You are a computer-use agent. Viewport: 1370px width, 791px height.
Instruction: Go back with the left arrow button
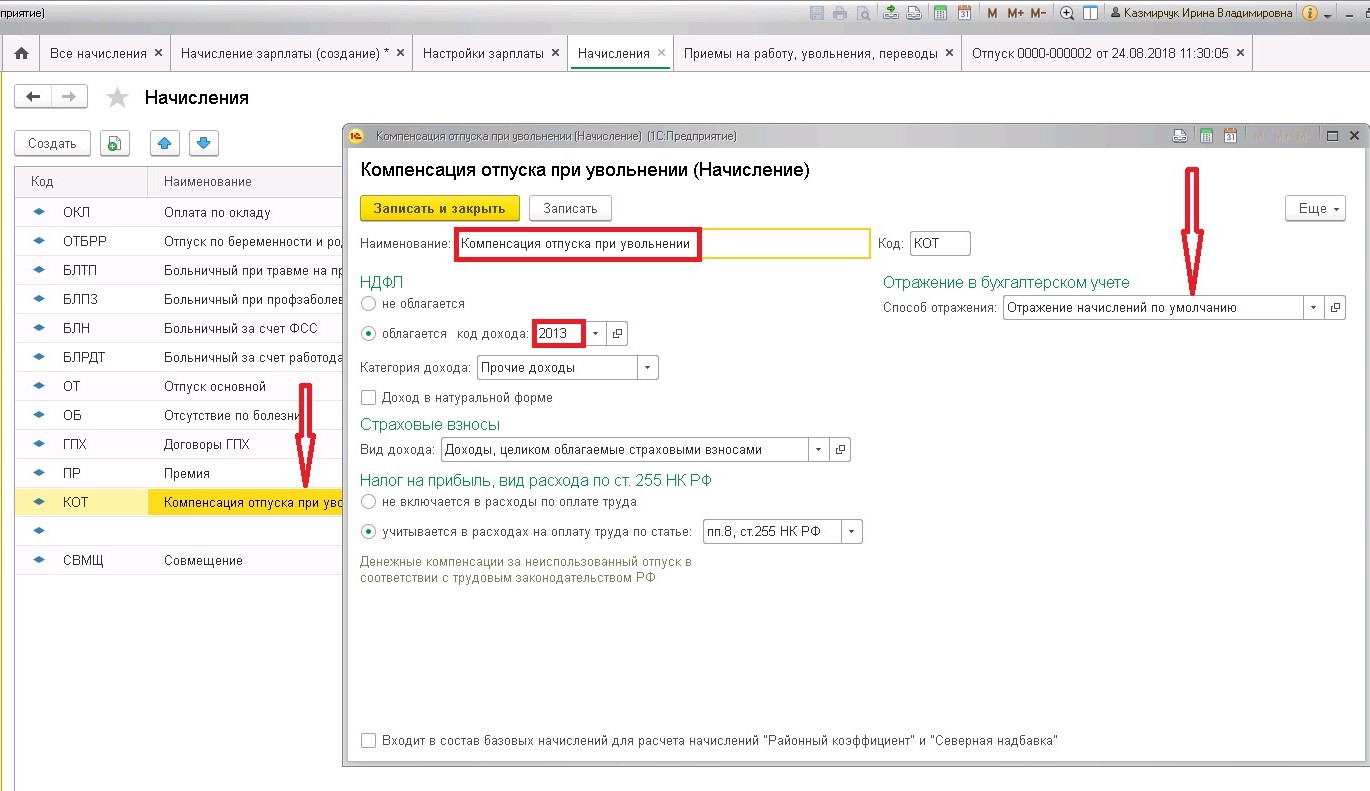(33, 96)
